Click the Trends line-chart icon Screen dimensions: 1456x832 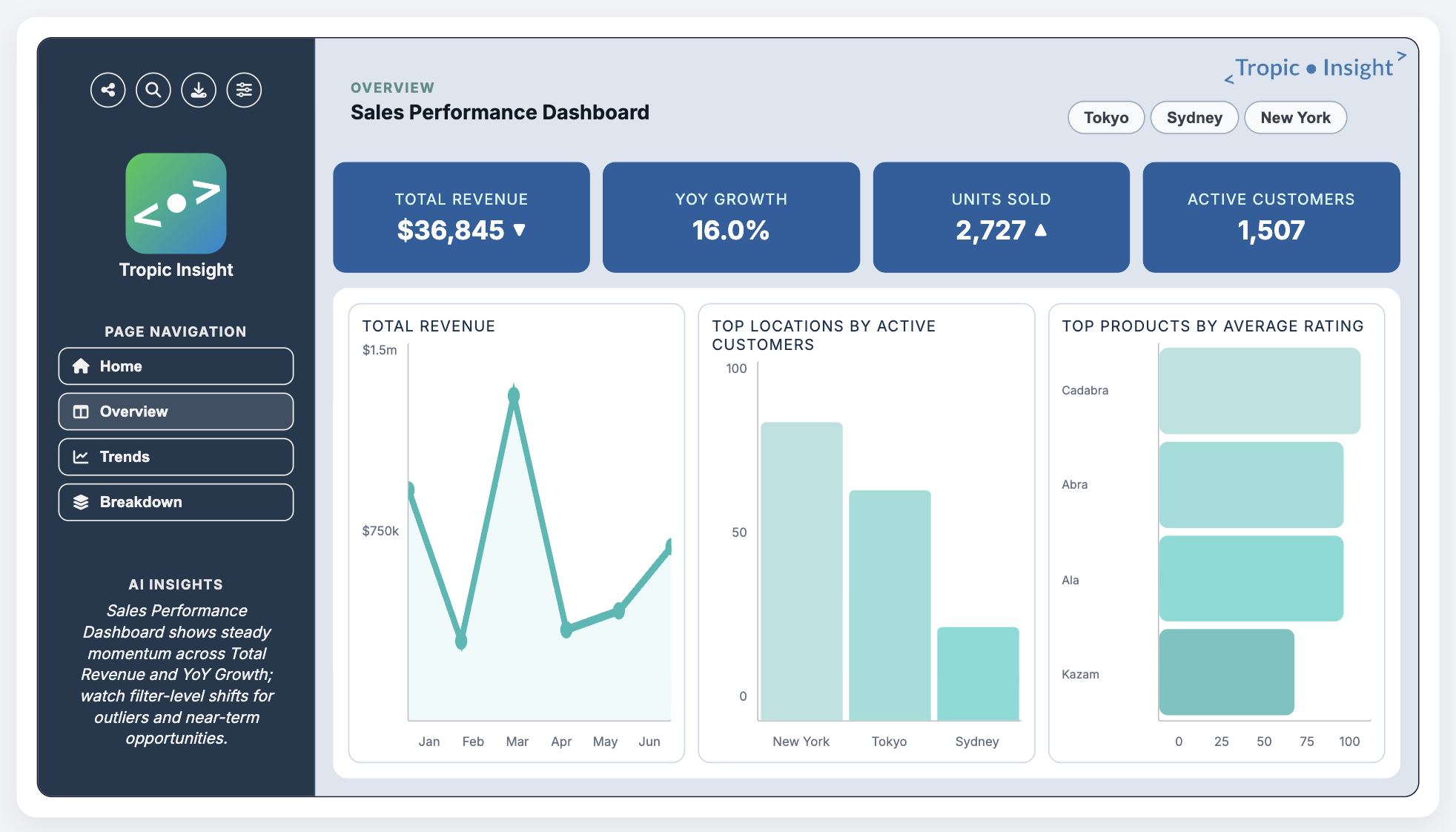82,457
